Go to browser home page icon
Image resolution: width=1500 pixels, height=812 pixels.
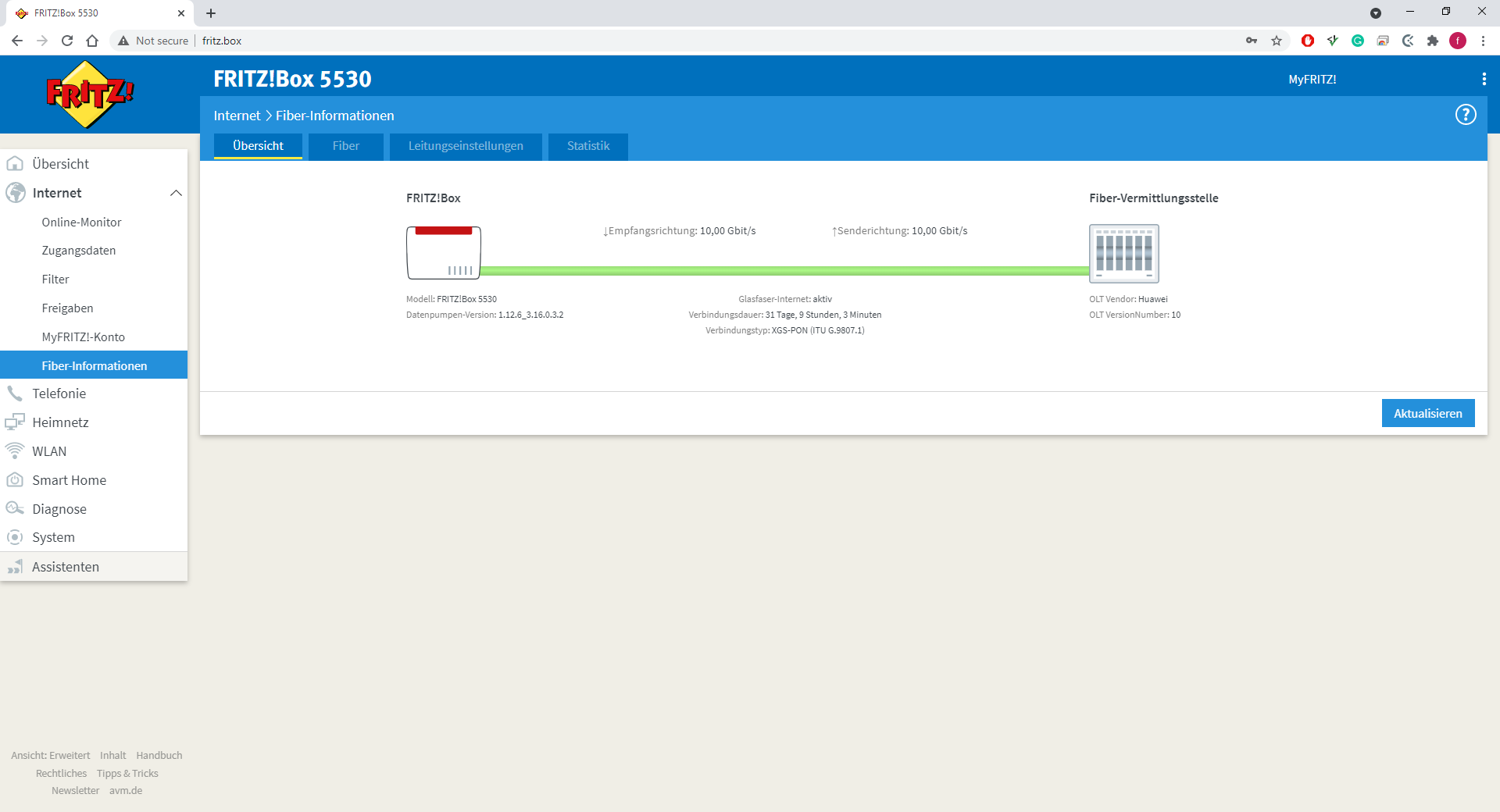click(92, 41)
